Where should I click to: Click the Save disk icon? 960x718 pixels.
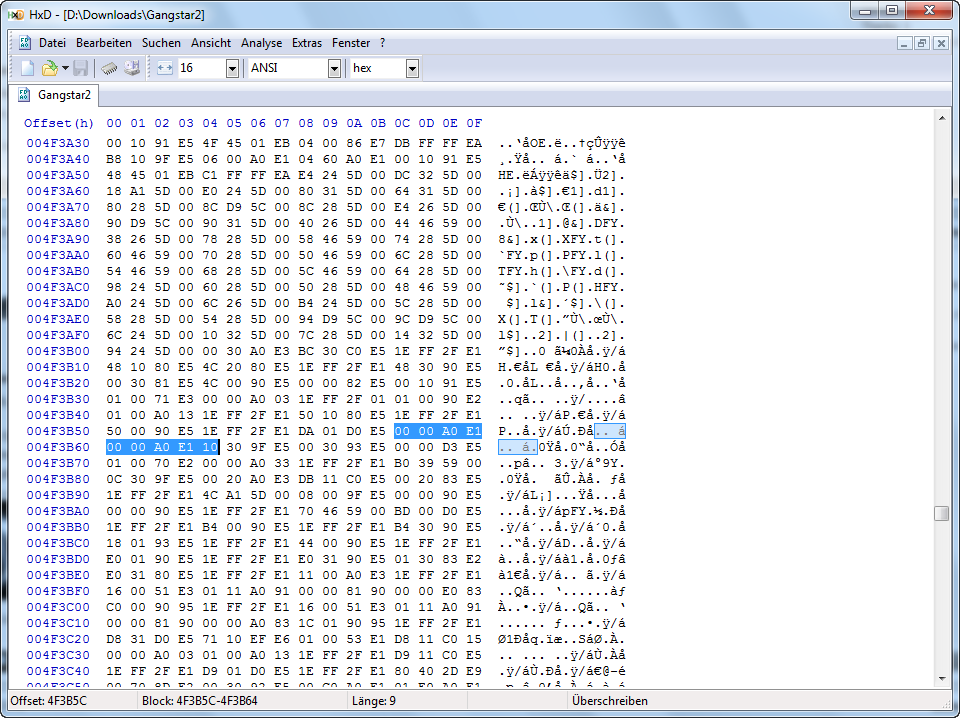click(x=81, y=68)
